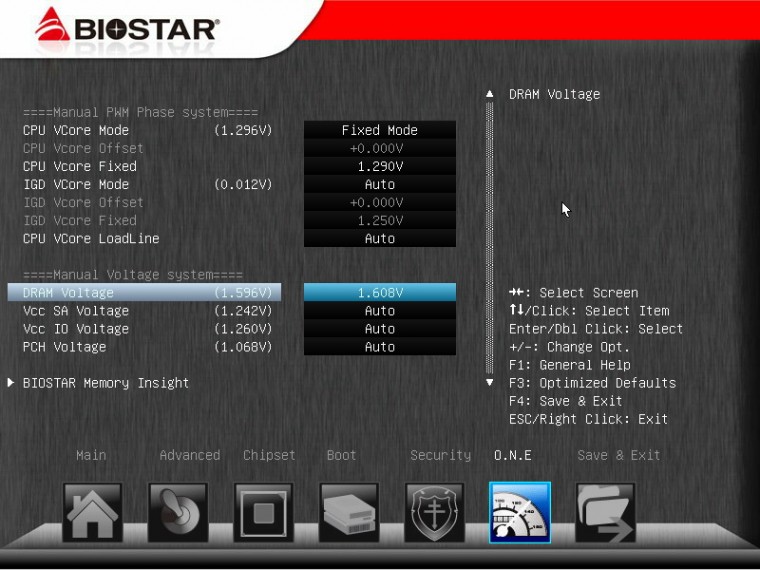The height and width of the screenshot is (570, 760).
Task: Click the greyed IGD Vcore Fixed 1.250V value
Action: click(380, 221)
